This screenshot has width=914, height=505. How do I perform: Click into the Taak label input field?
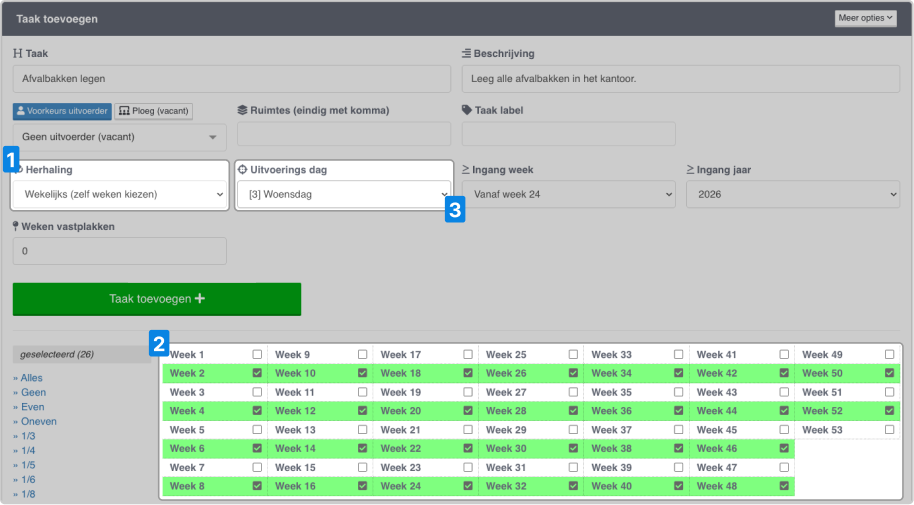pyautogui.click(x=569, y=134)
